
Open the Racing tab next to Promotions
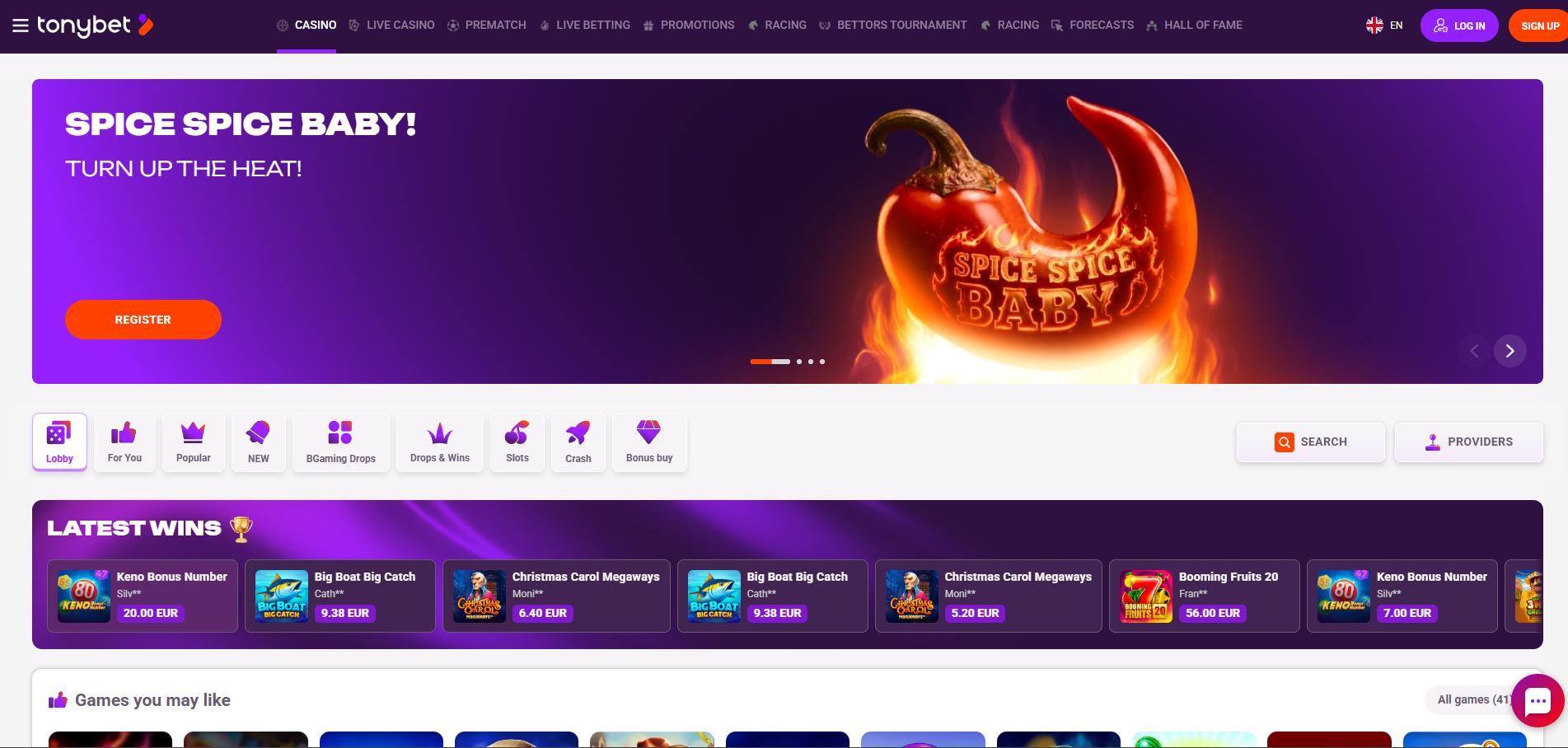click(777, 26)
